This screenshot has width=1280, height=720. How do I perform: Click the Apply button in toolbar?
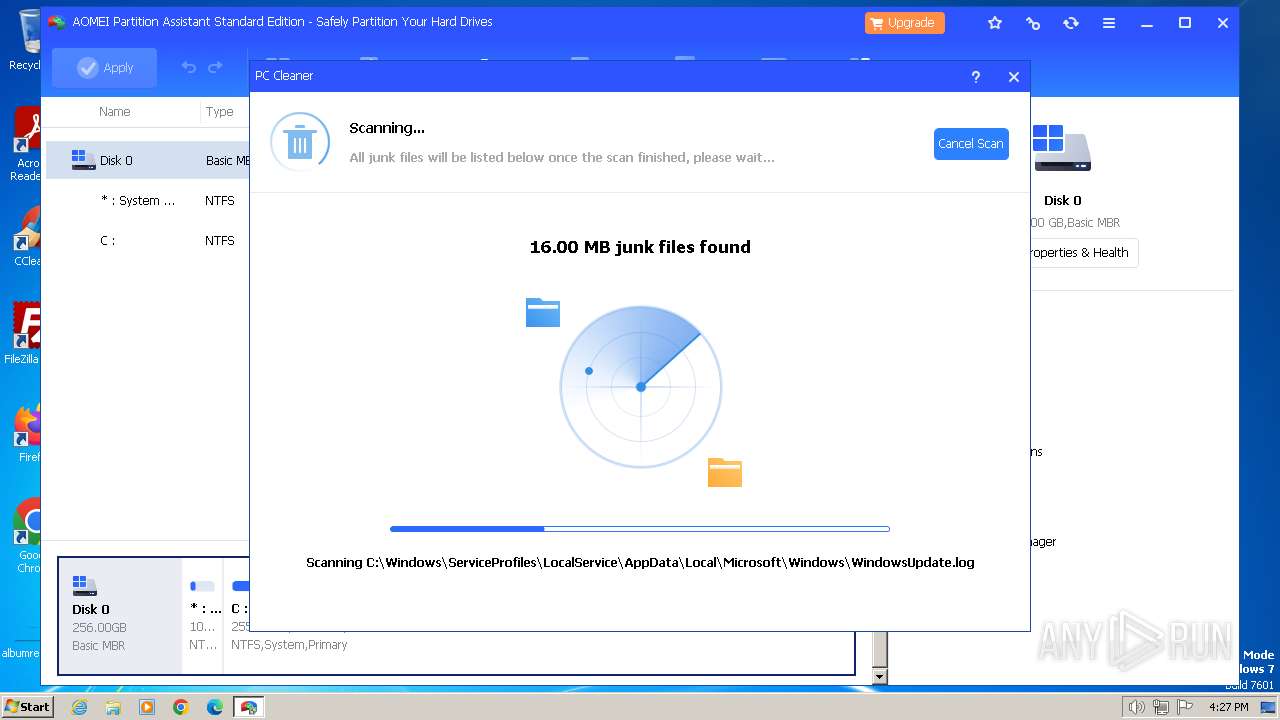[105, 68]
